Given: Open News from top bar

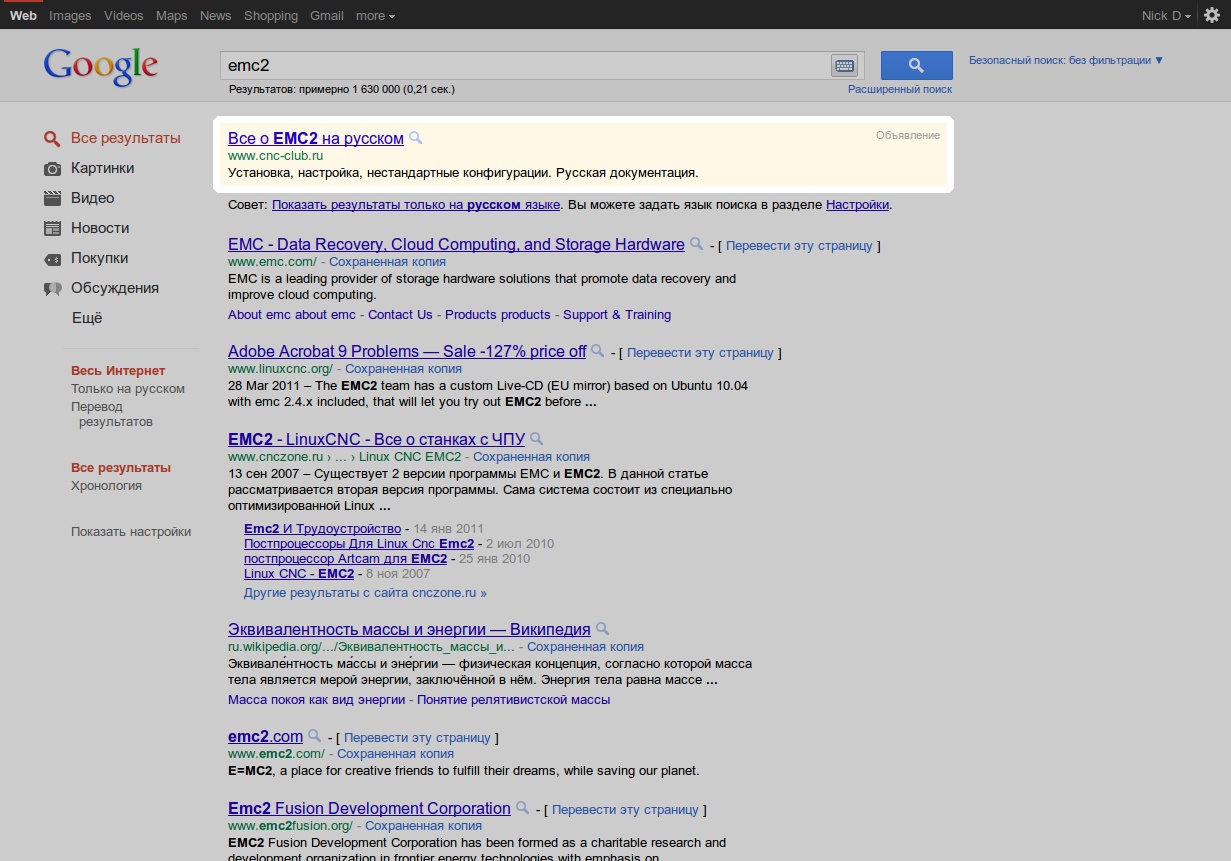Looking at the screenshot, I should [x=215, y=15].
